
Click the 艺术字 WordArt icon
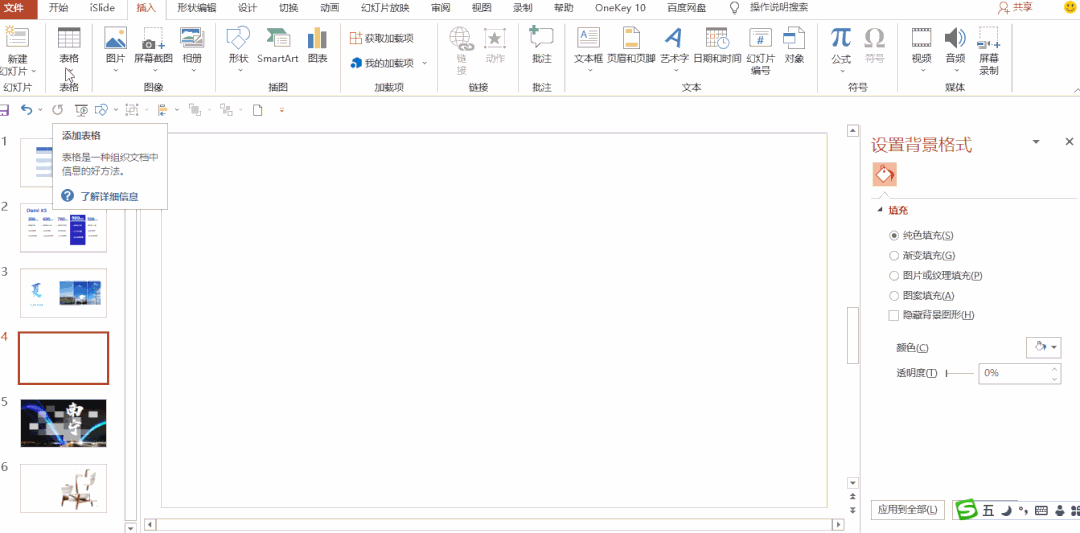tap(674, 45)
